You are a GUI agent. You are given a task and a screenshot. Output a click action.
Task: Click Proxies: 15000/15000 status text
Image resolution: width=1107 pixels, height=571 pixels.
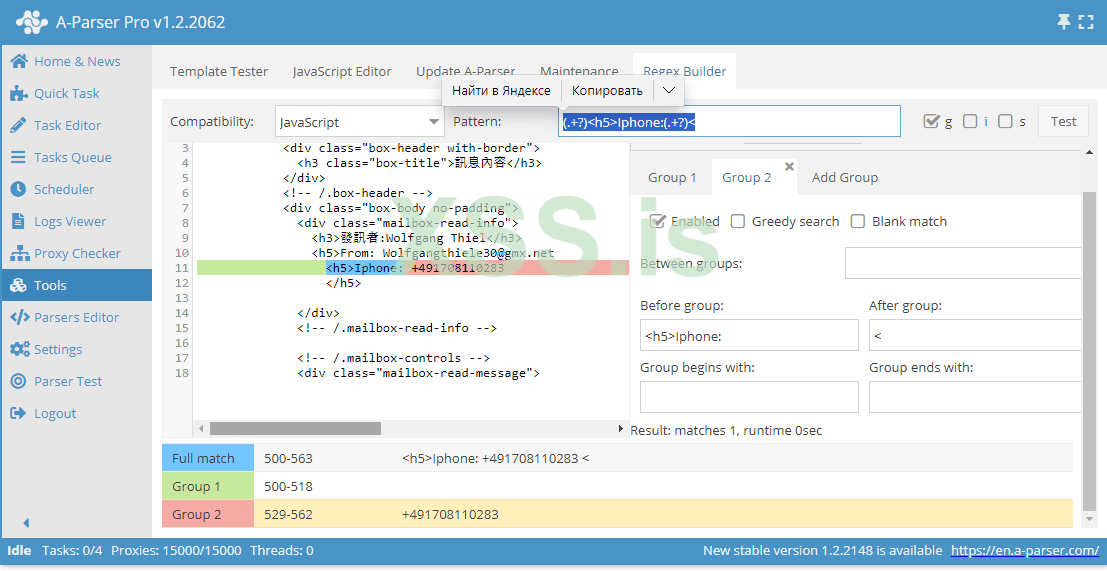(176, 551)
